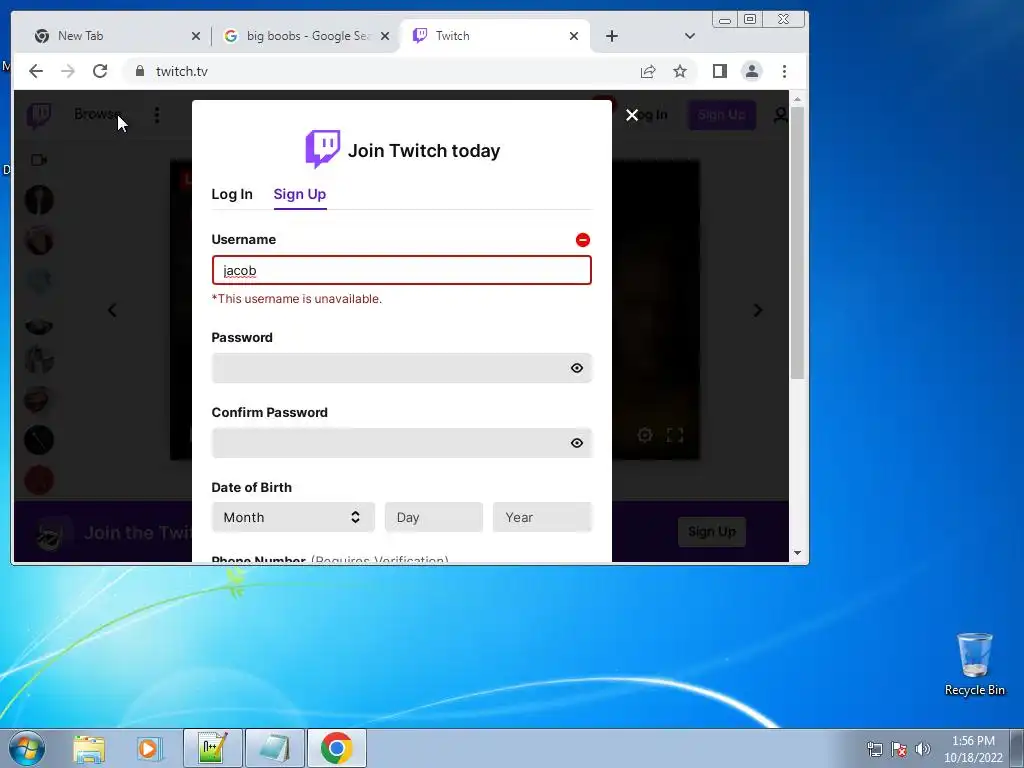Click the padlock site info icon
Image resolution: width=1024 pixels, height=768 pixels.
tap(140, 71)
